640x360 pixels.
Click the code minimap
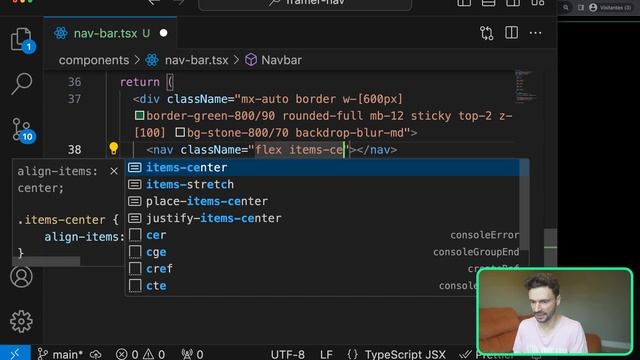pyautogui.click(x=525, y=87)
